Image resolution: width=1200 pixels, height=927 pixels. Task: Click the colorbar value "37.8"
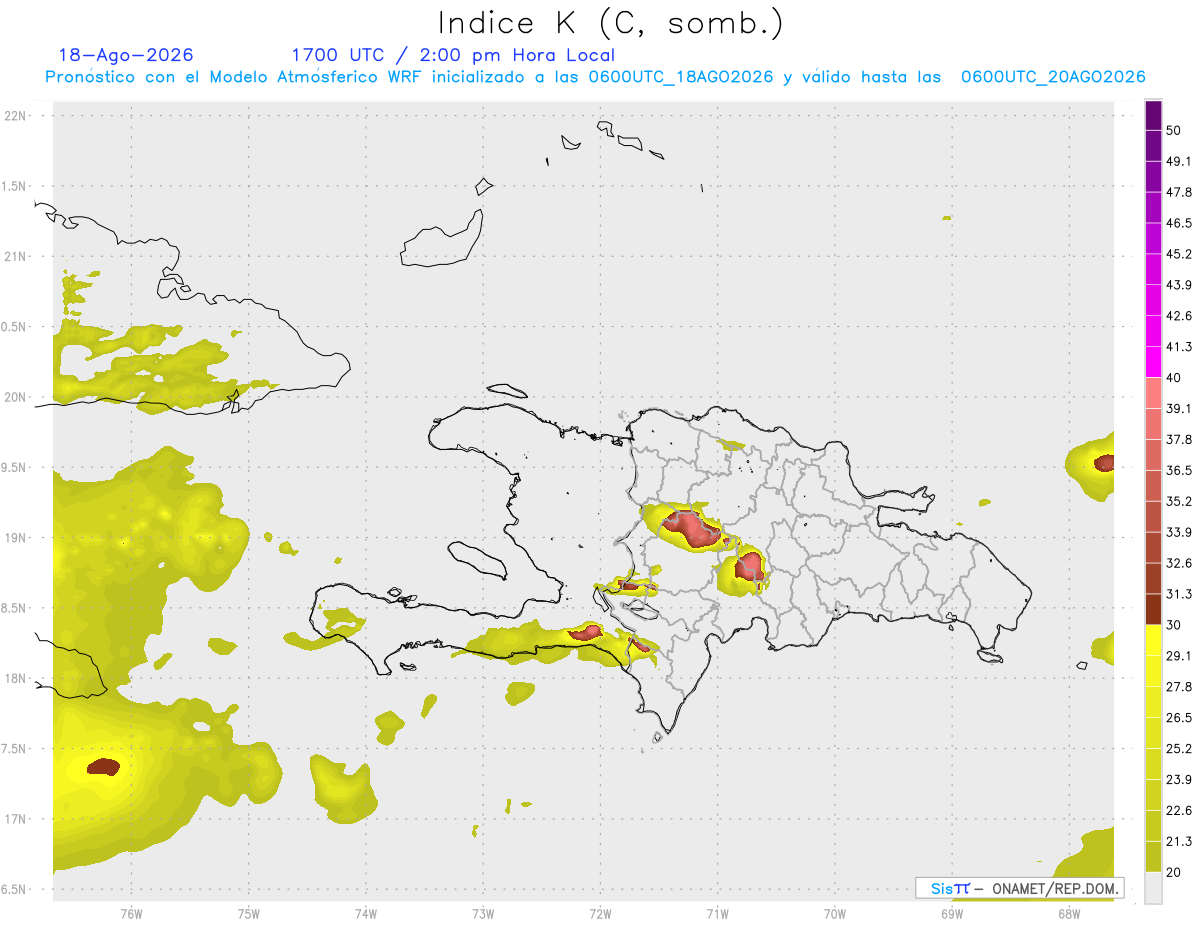pos(1179,439)
